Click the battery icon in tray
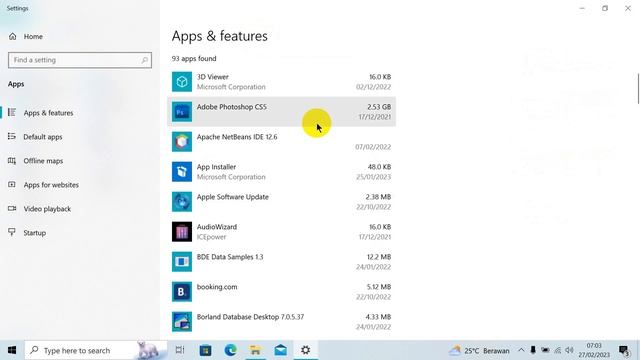Viewport: 640px width, 360px height. pos(545,350)
